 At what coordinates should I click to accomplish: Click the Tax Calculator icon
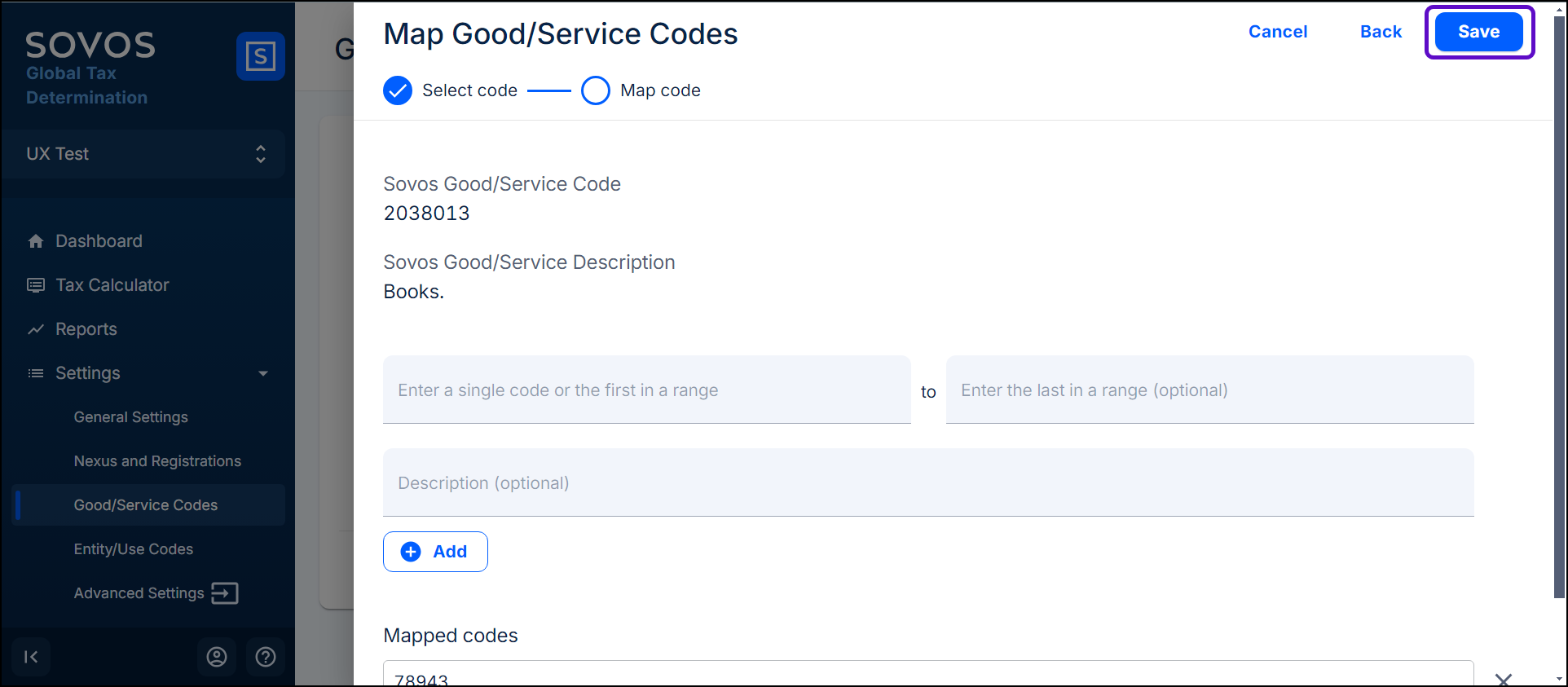tap(36, 285)
